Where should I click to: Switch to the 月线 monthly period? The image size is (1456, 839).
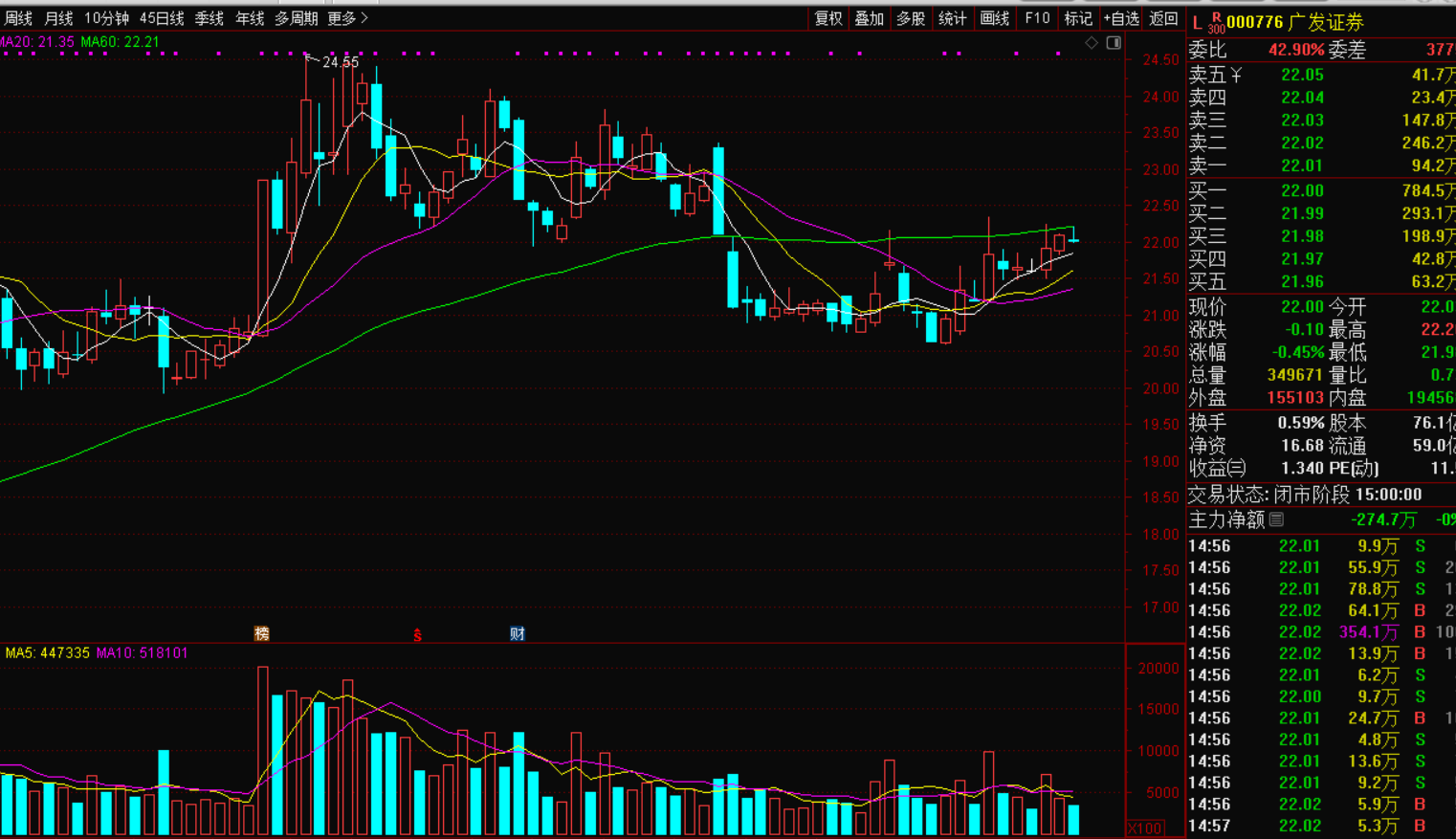click(x=58, y=18)
